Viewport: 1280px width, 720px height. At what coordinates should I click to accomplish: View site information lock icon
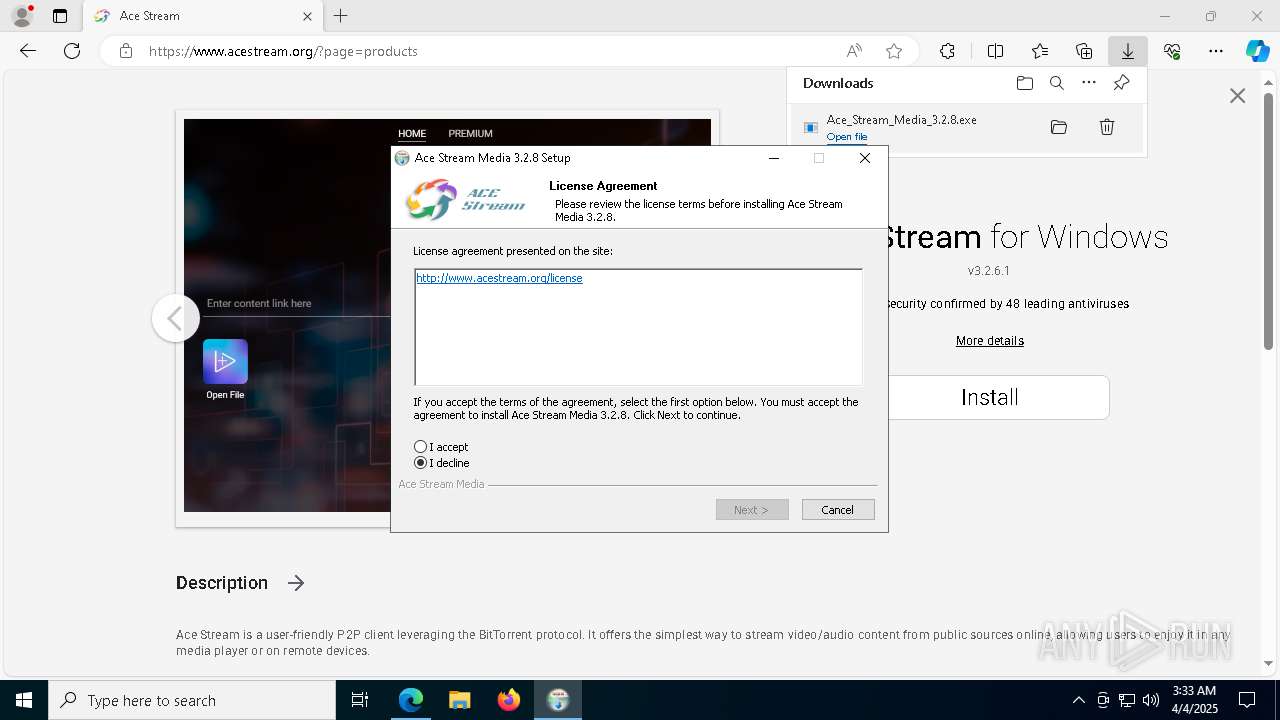(x=126, y=51)
